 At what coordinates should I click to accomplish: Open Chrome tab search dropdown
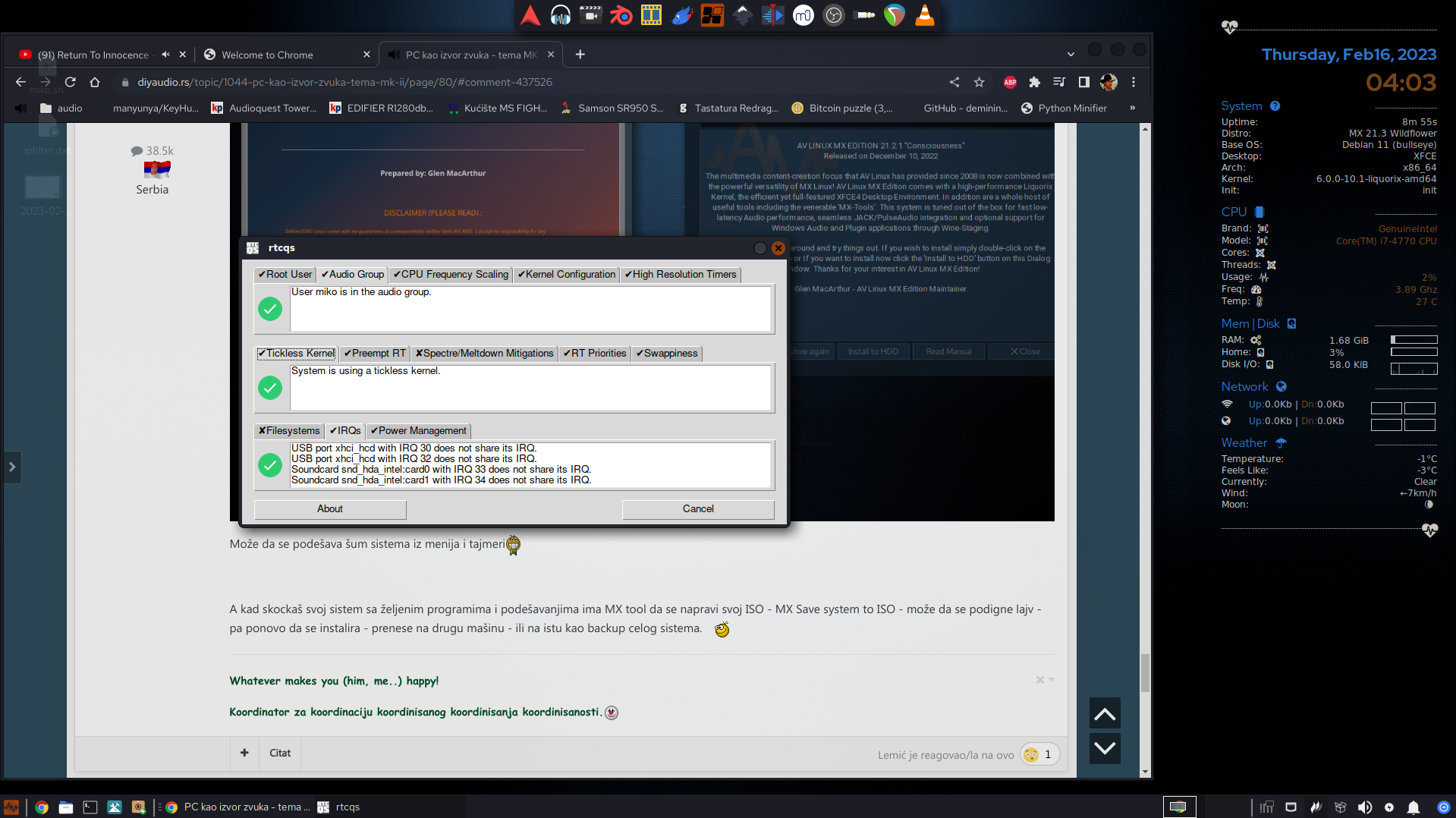point(1071,55)
